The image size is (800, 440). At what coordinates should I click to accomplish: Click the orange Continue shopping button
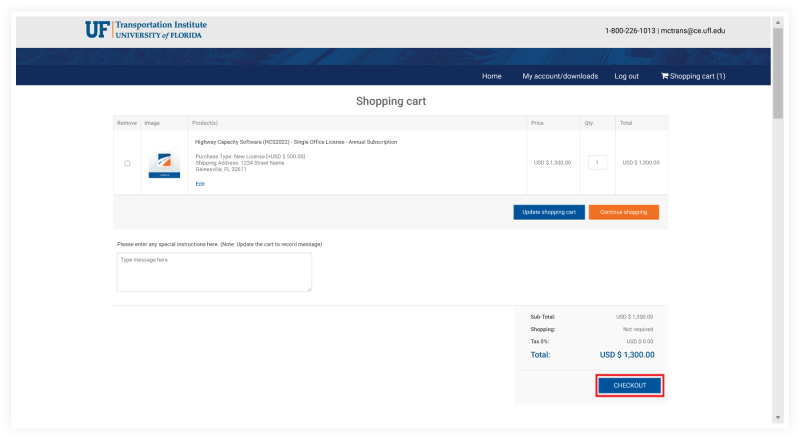click(x=623, y=212)
